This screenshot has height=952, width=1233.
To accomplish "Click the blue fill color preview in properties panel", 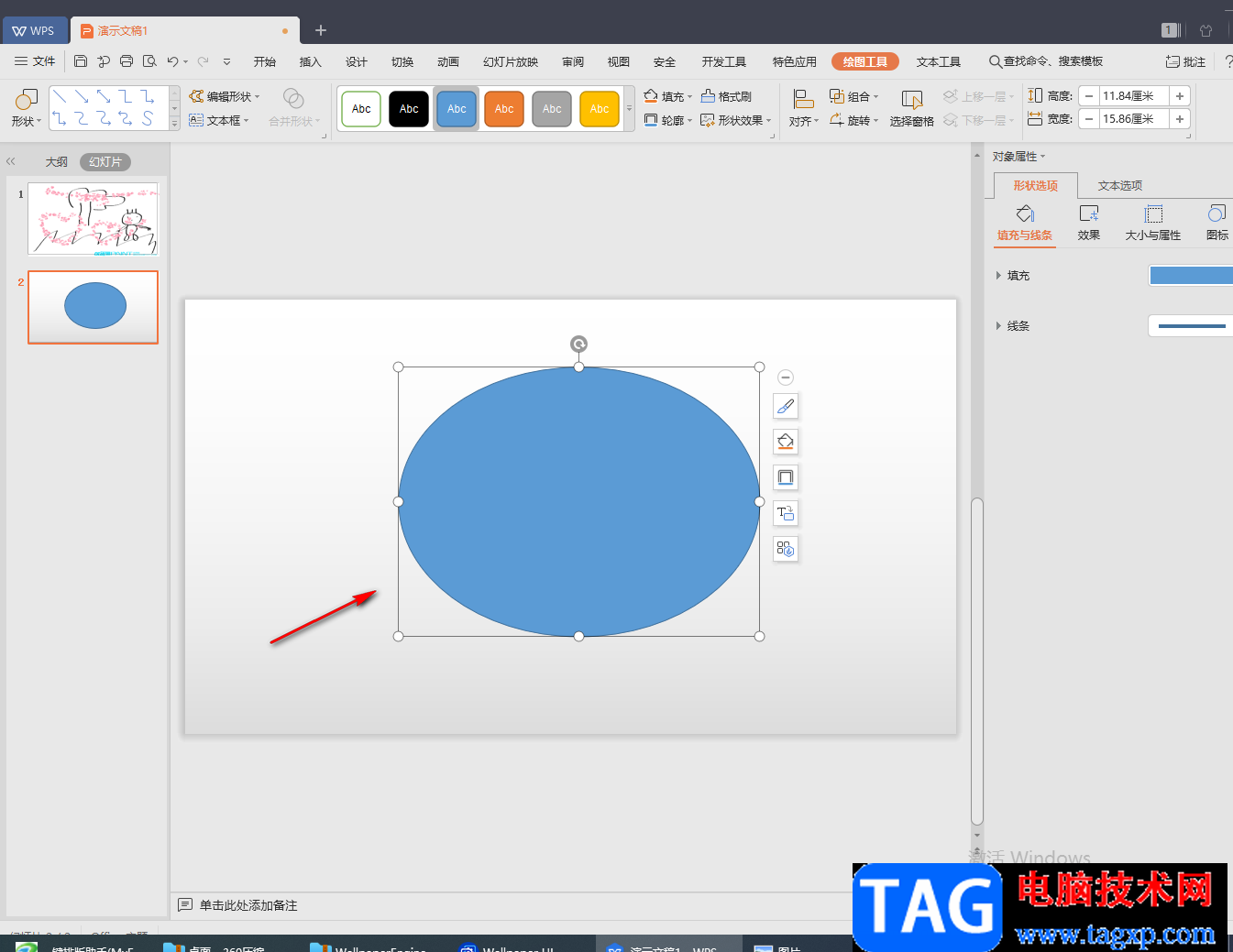I will [x=1191, y=275].
